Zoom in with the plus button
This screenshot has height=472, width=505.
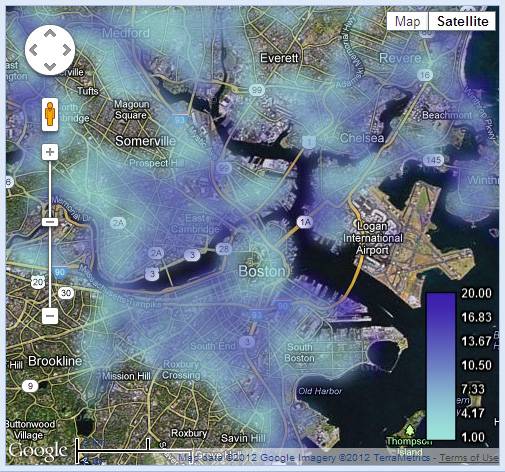pyautogui.click(x=50, y=152)
